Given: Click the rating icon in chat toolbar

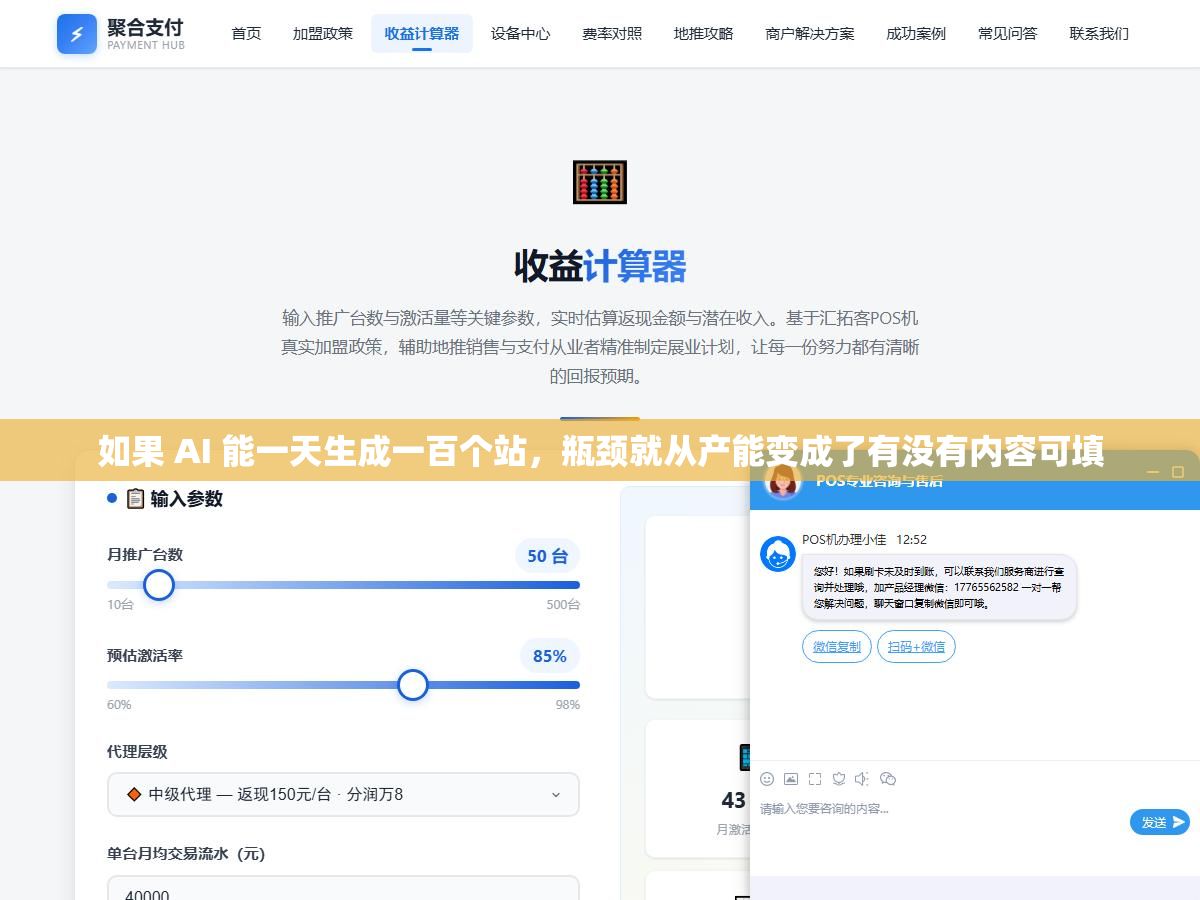Looking at the screenshot, I should (839, 779).
